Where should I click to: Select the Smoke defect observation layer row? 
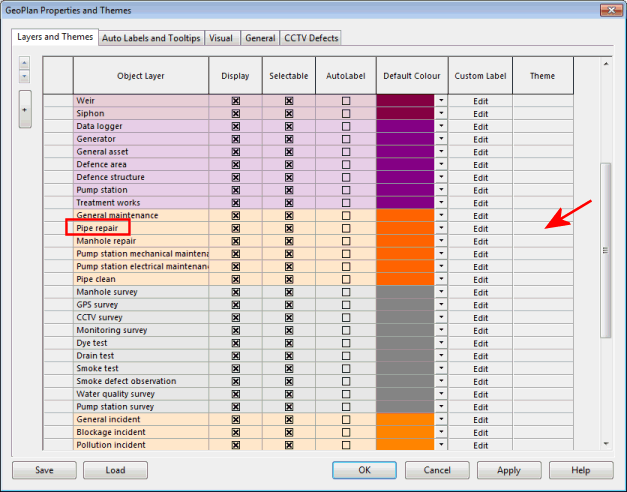pos(141,381)
